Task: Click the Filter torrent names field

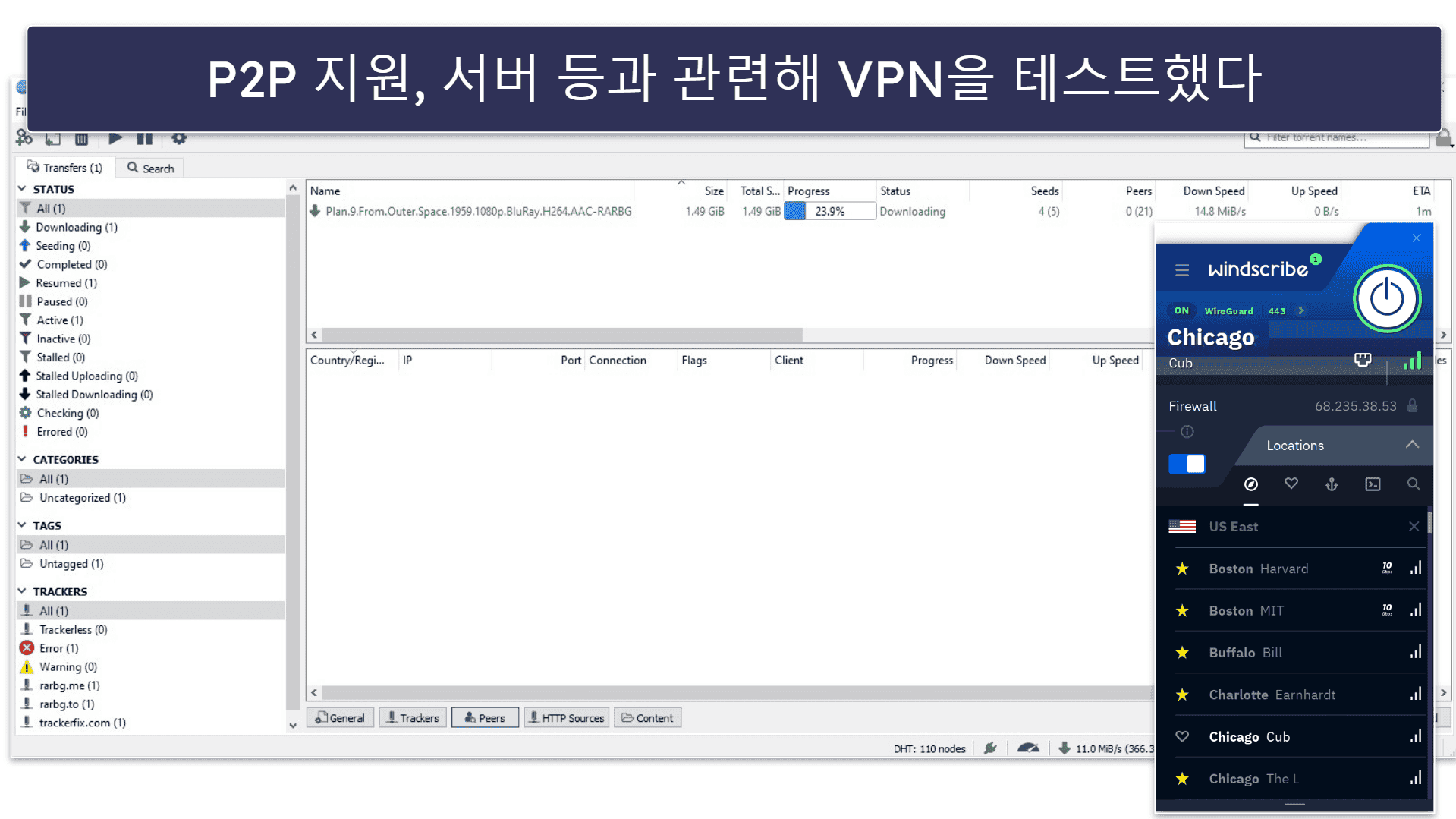Action: pos(1337,137)
